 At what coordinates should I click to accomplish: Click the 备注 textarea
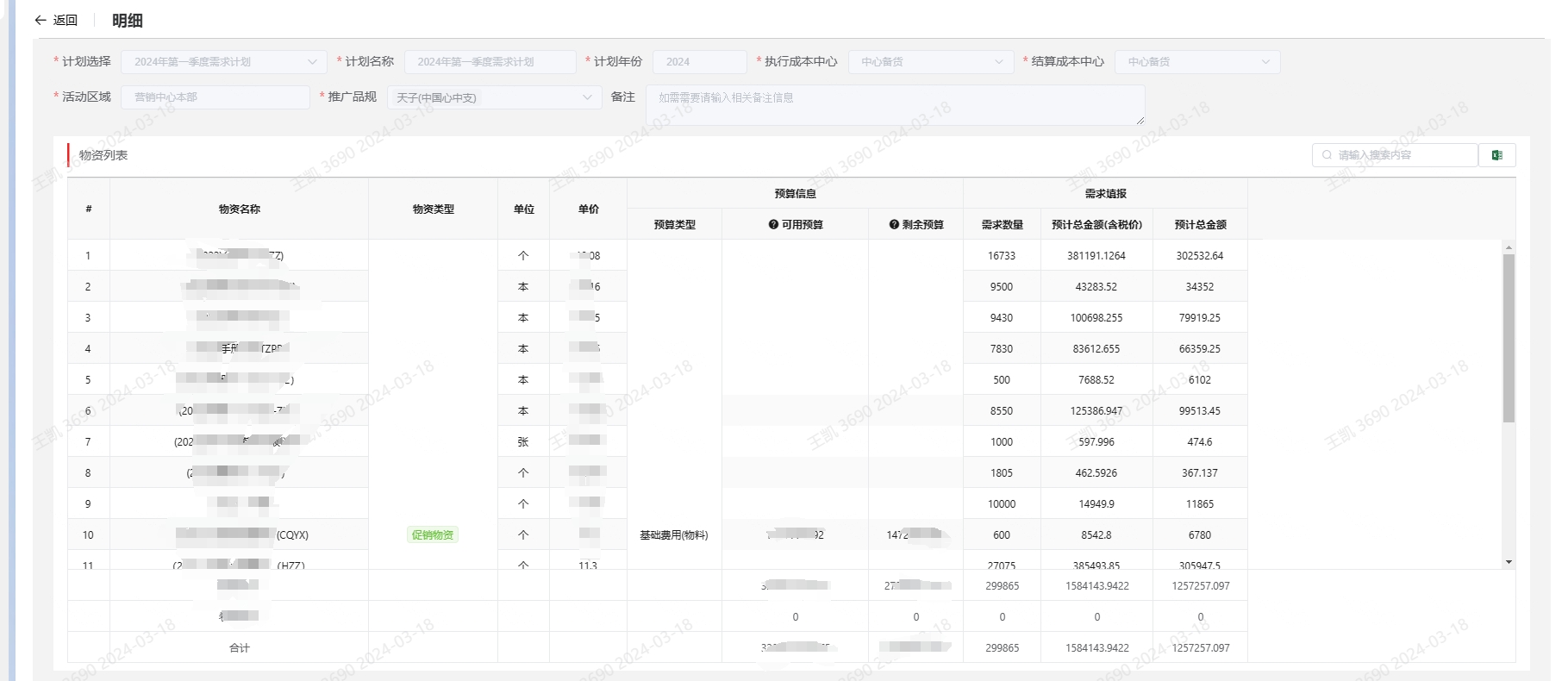[895, 105]
